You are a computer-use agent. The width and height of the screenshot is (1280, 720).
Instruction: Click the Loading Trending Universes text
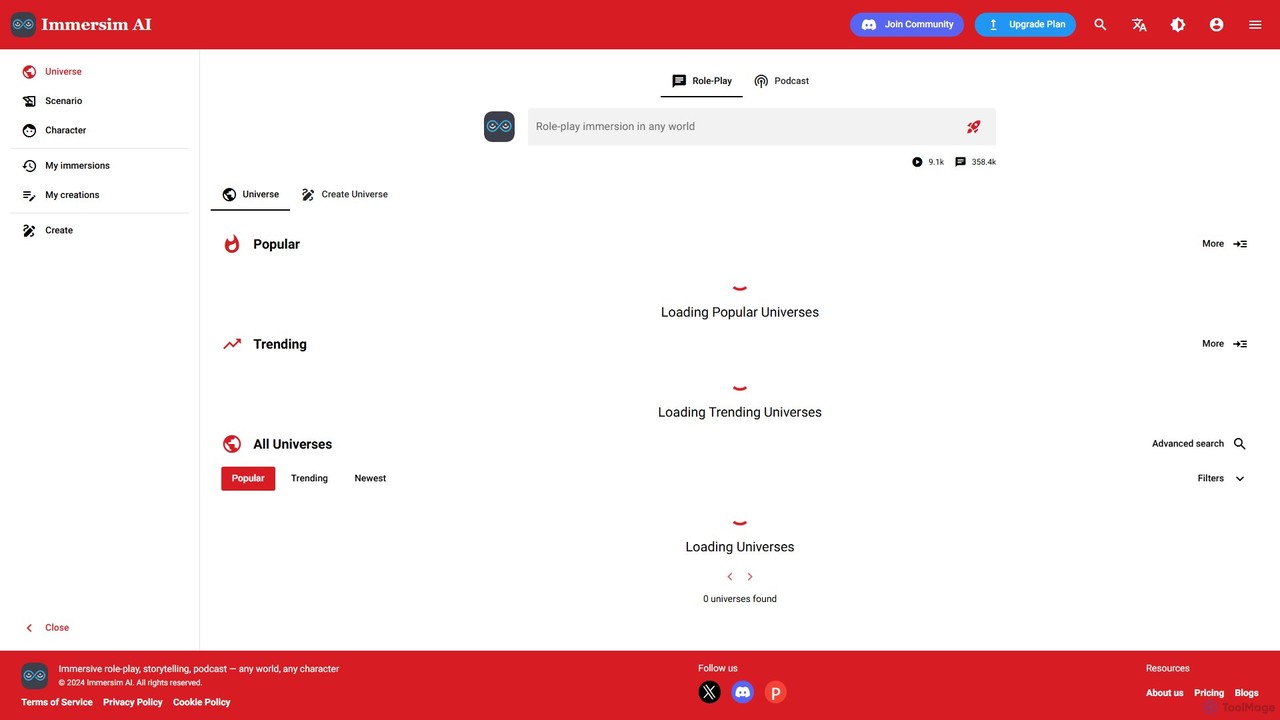(x=740, y=412)
